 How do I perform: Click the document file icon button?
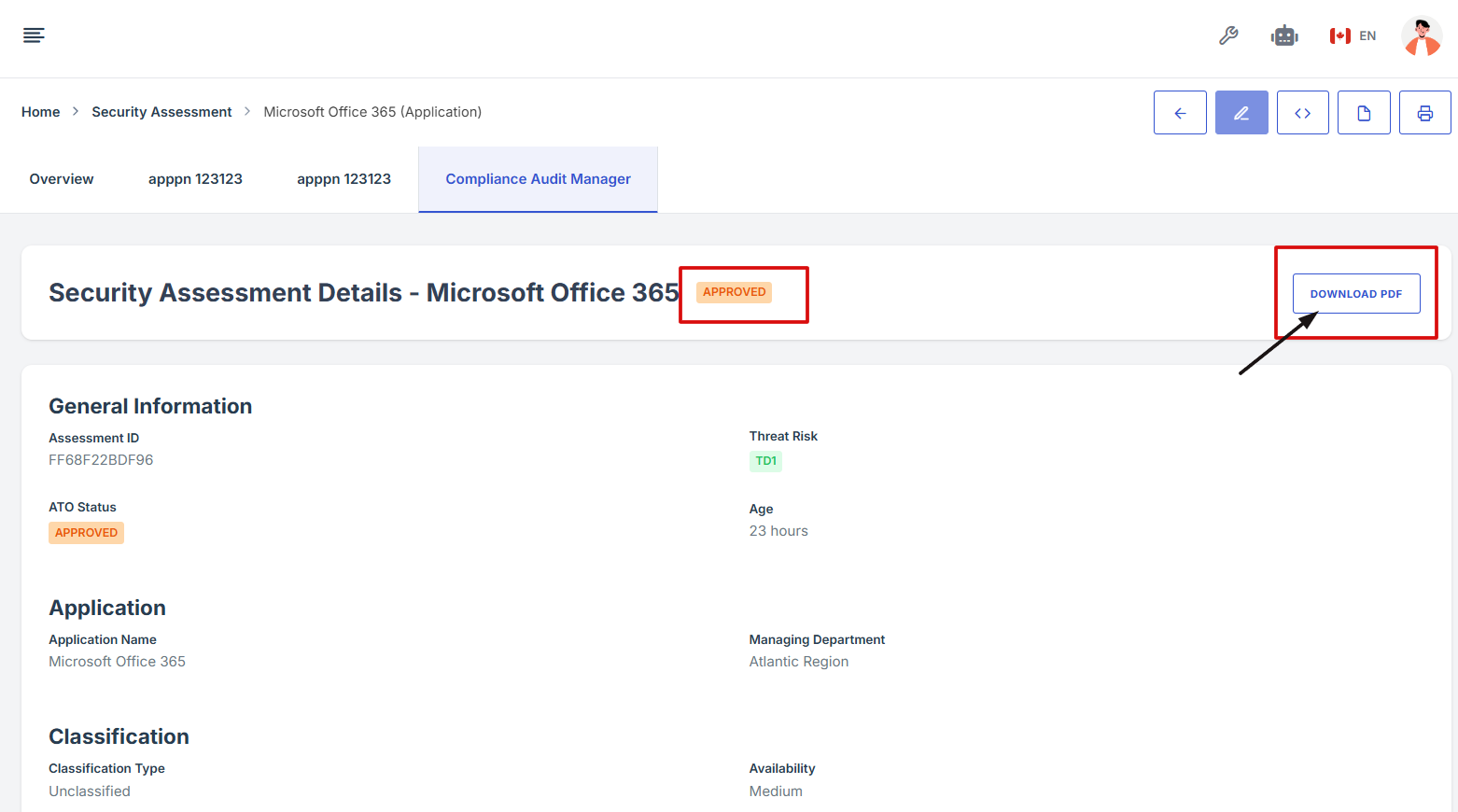(x=1364, y=113)
